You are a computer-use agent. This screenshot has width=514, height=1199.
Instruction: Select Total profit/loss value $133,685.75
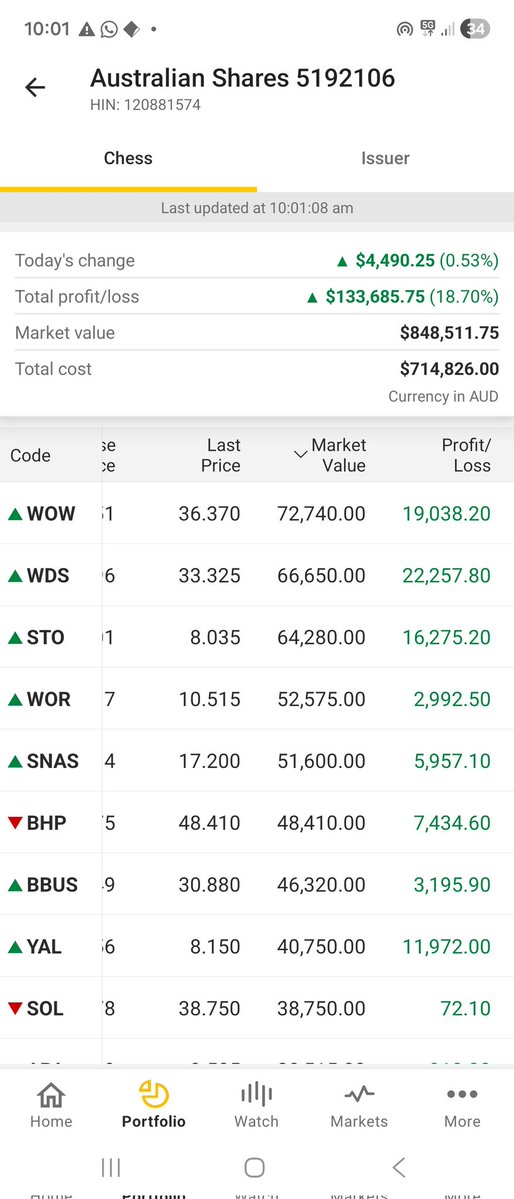375,297
